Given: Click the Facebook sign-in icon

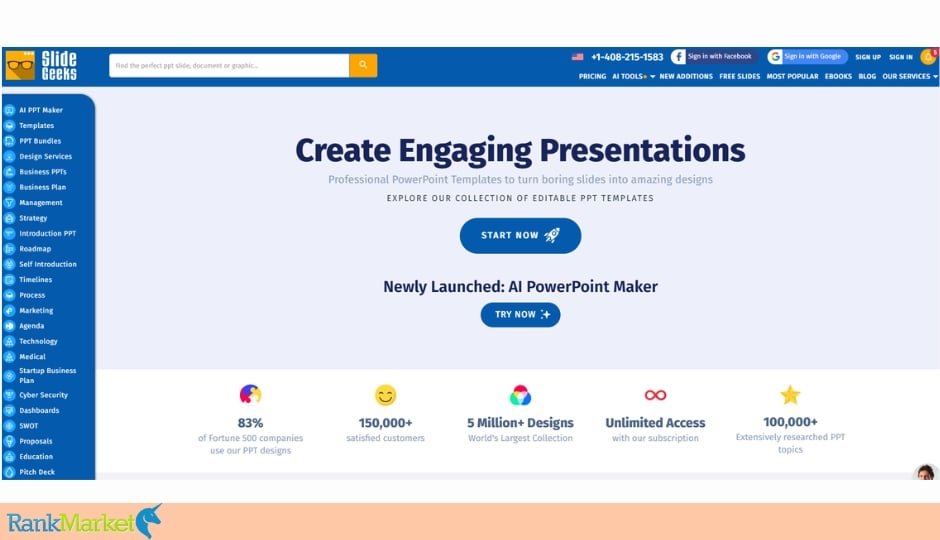Looking at the screenshot, I should pos(678,56).
